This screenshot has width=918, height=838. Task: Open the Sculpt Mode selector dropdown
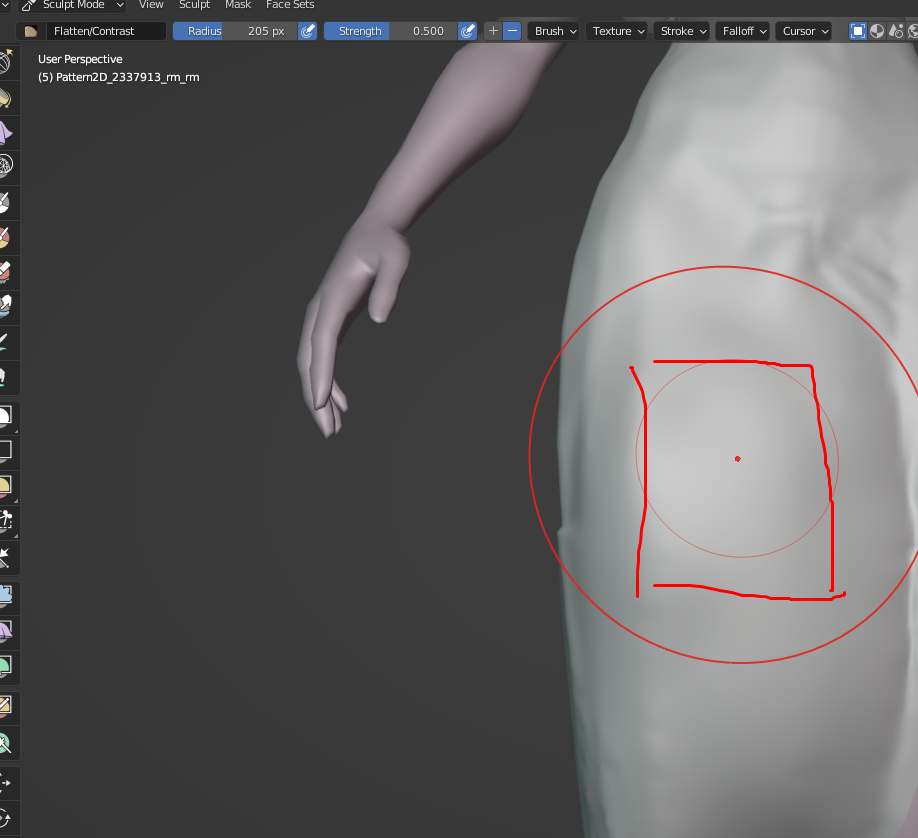(x=73, y=5)
